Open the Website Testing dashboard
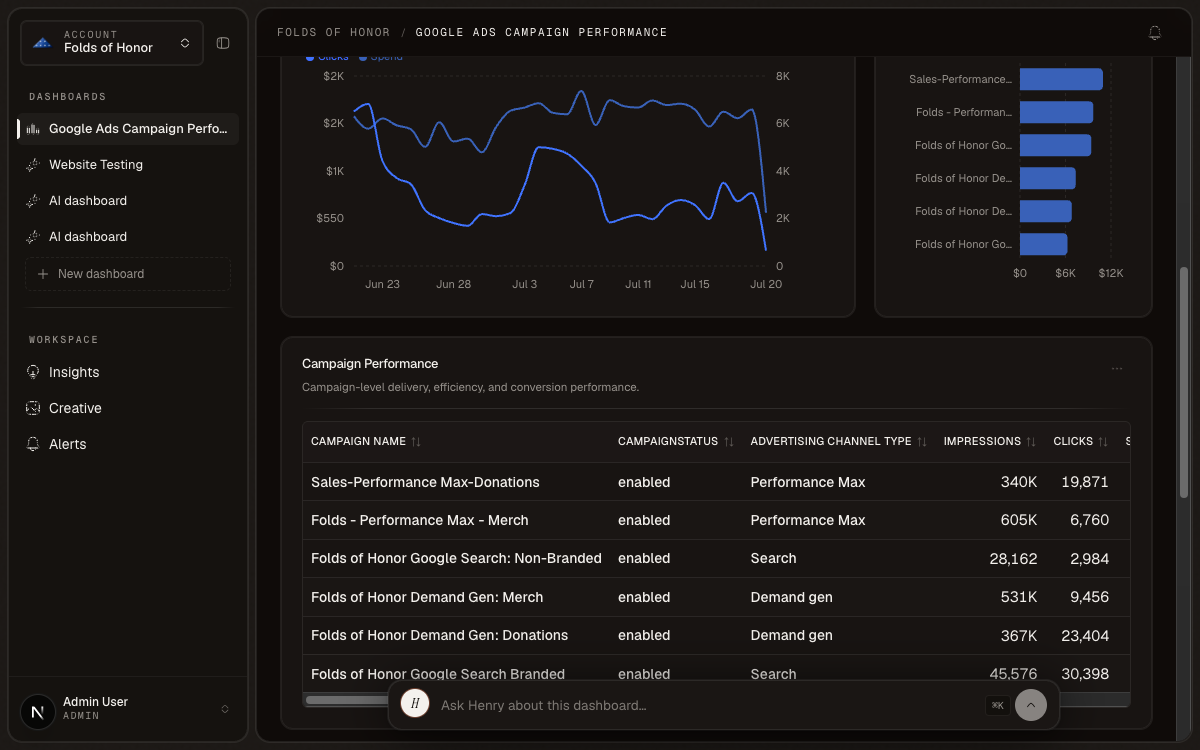This screenshot has height=750, width=1200. coord(128,165)
